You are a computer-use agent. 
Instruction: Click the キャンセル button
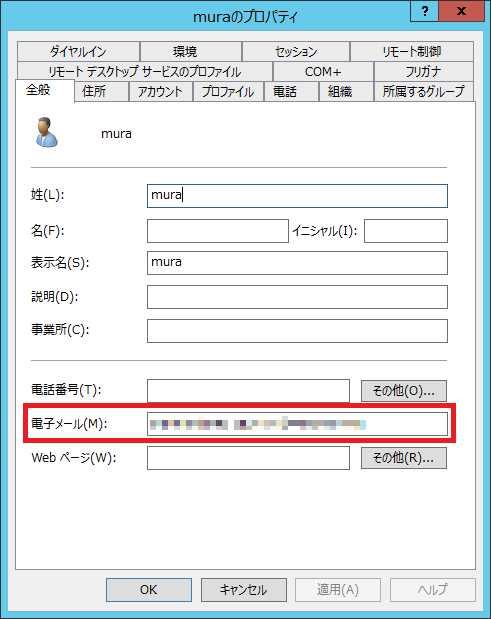(x=244, y=590)
